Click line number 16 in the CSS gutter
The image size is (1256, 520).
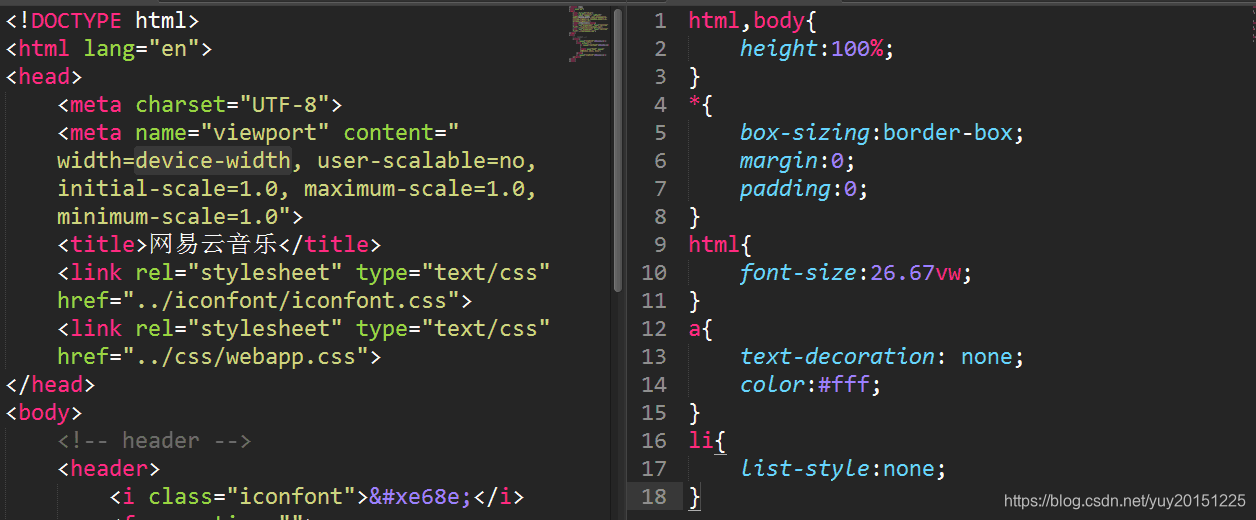click(653, 440)
